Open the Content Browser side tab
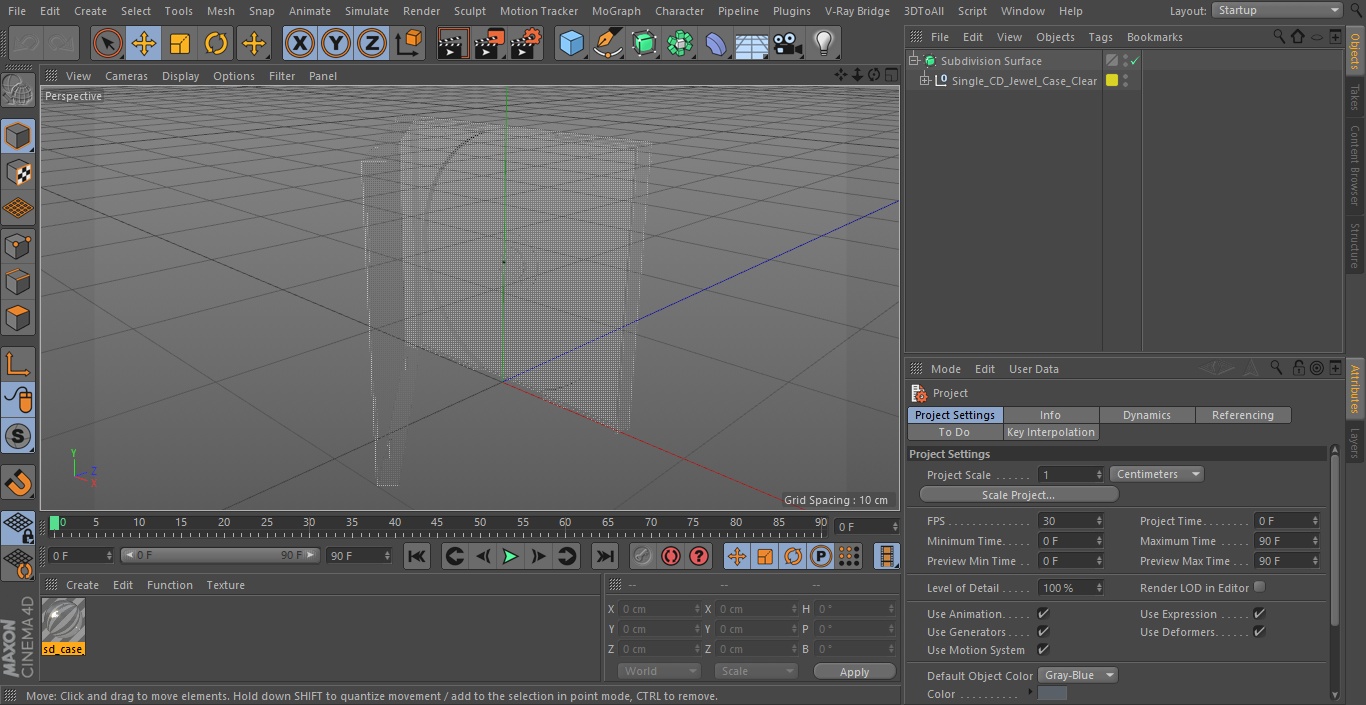The image size is (1366, 705). pyautogui.click(x=1355, y=165)
